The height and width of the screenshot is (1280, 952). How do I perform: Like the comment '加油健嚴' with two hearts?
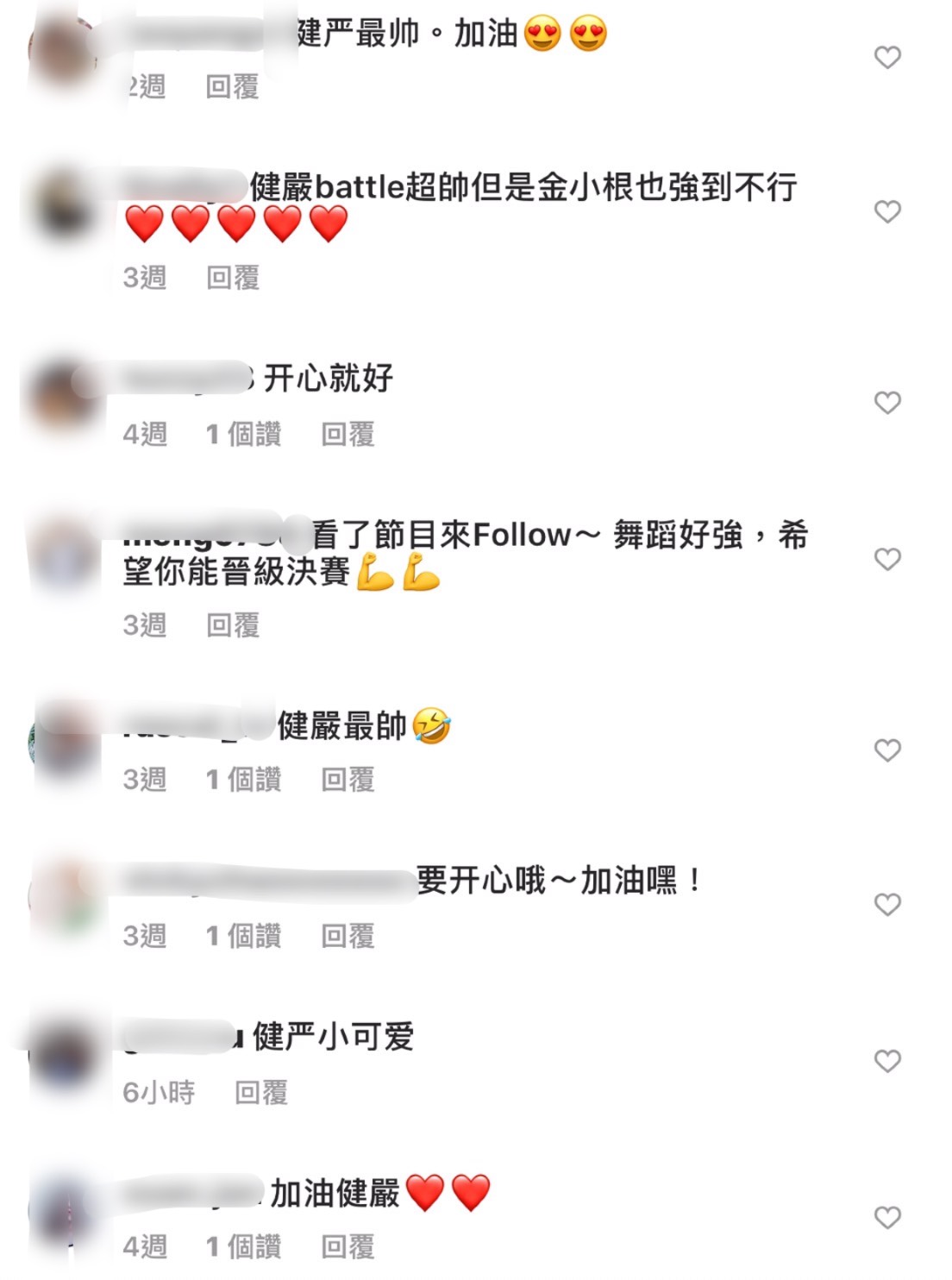[887, 1218]
